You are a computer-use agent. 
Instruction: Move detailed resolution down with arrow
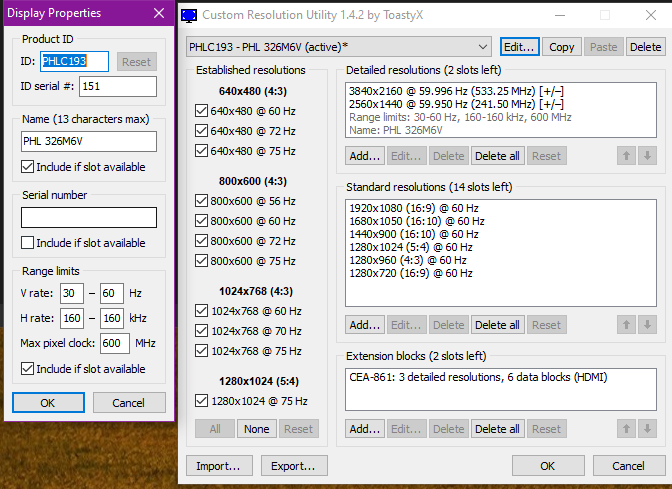click(x=647, y=156)
